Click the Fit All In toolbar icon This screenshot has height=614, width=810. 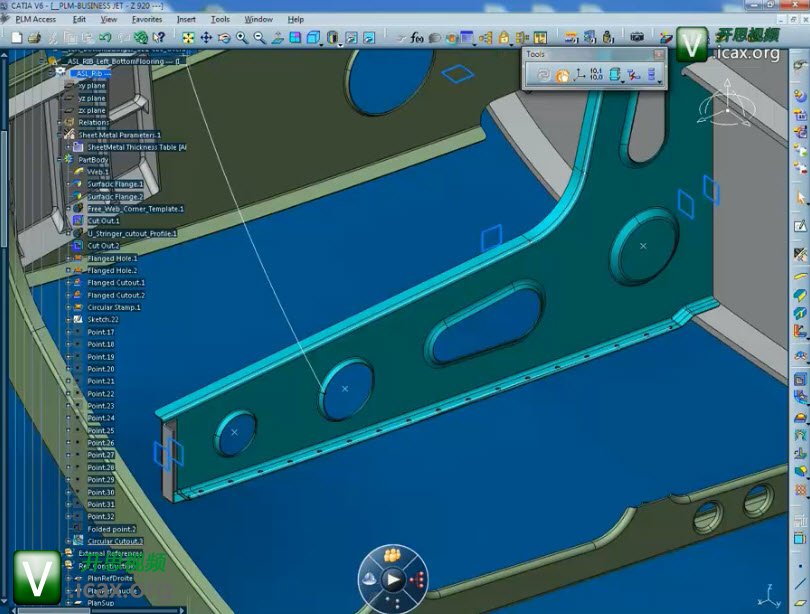tap(187, 38)
